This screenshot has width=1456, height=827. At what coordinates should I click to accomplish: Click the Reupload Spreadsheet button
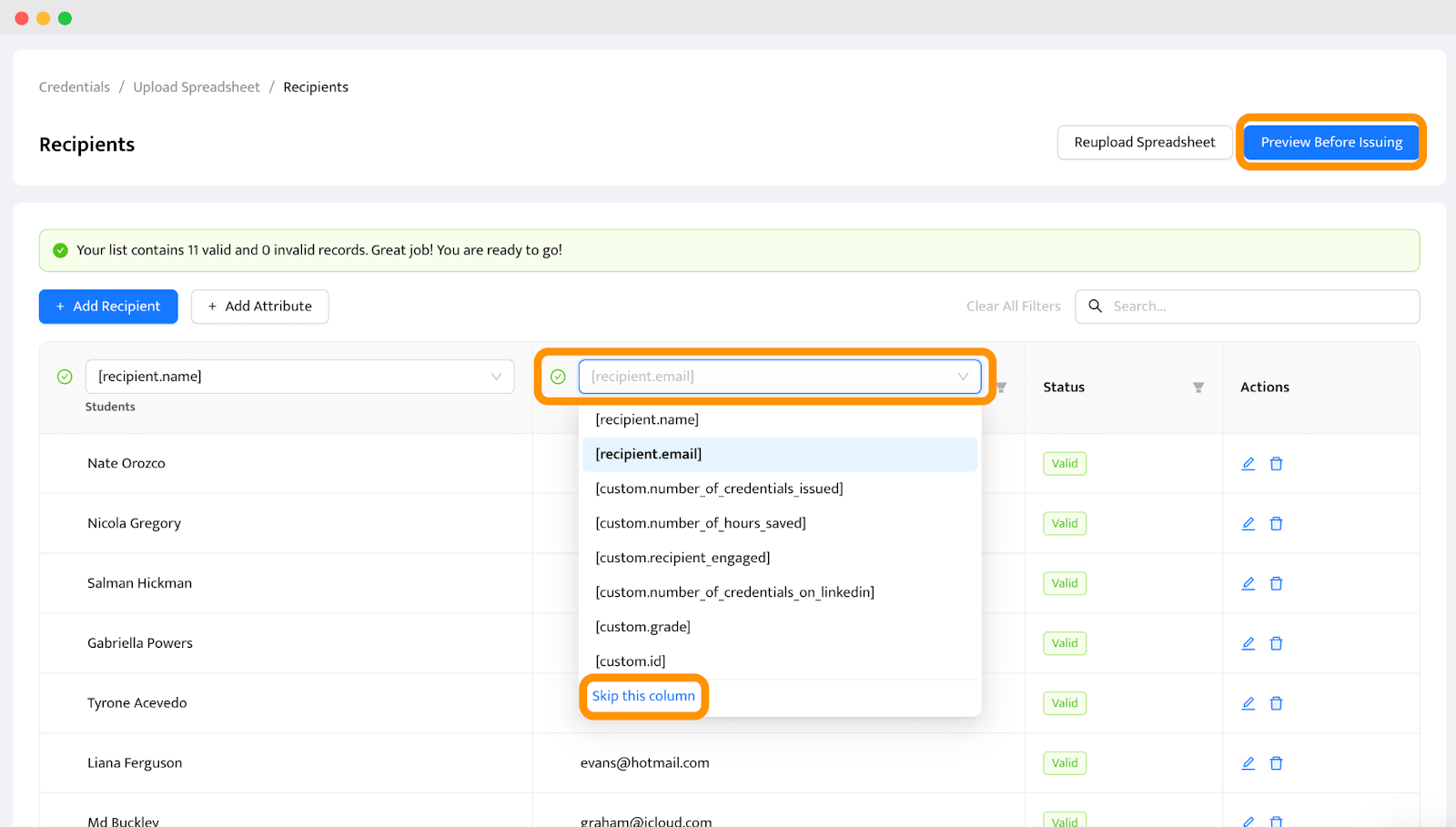pyautogui.click(x=1144, y=142)
